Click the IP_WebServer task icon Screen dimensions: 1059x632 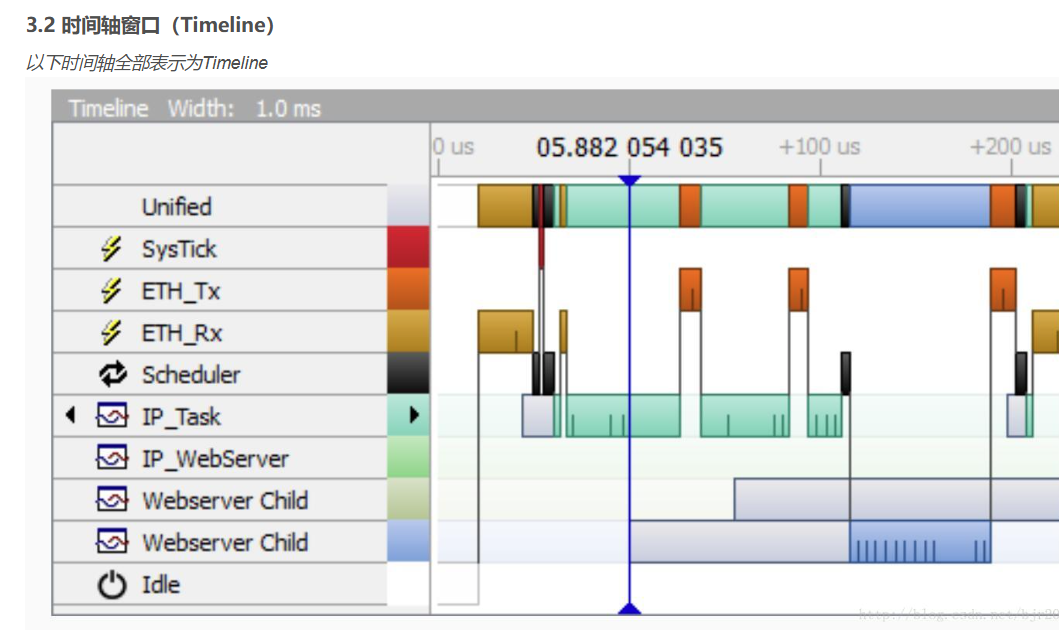click(x=112, y=458)
